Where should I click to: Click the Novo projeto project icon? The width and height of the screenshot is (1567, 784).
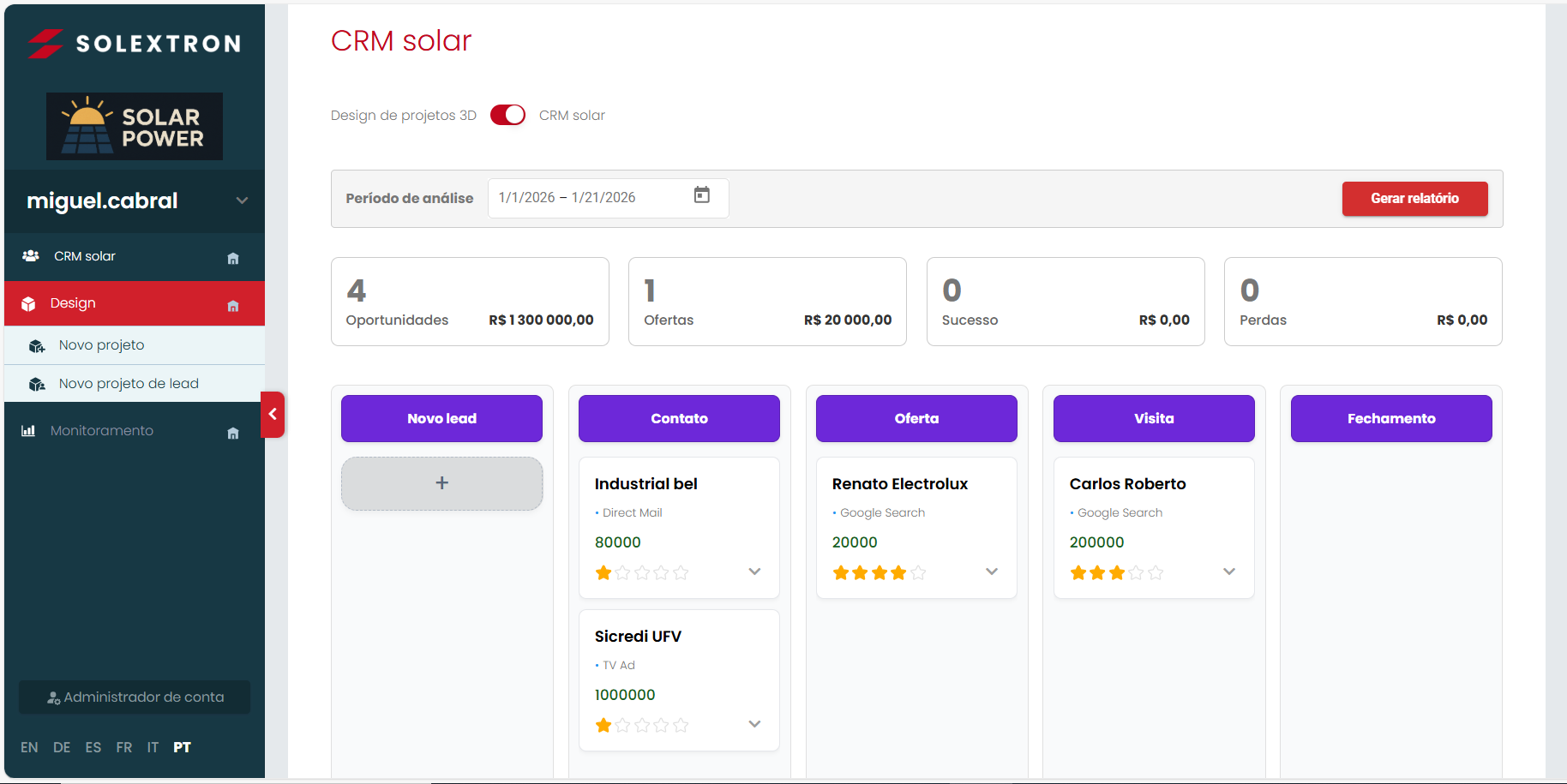coord(36,345)
